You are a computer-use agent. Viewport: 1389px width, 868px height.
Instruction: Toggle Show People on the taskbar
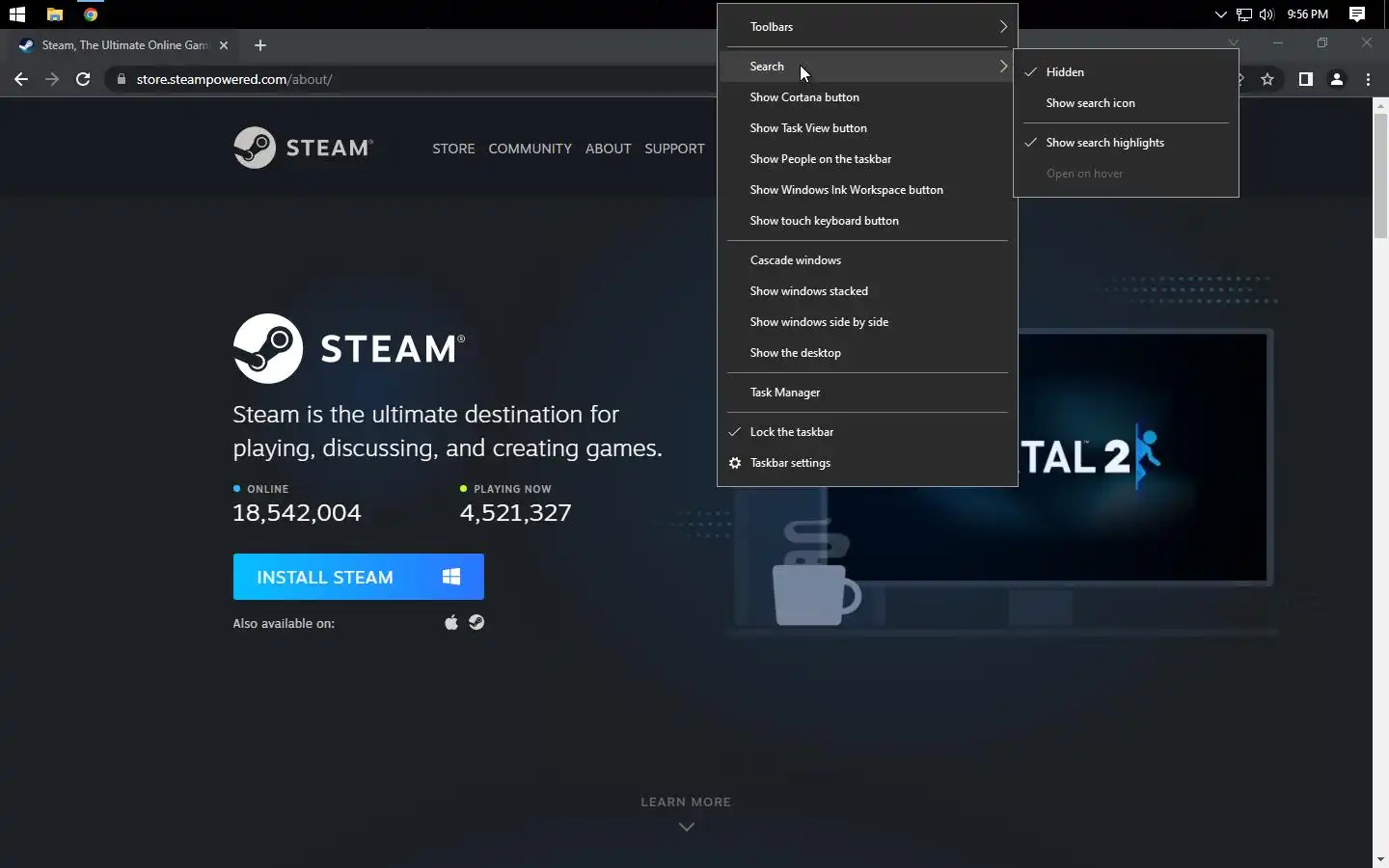pos(867,159)
